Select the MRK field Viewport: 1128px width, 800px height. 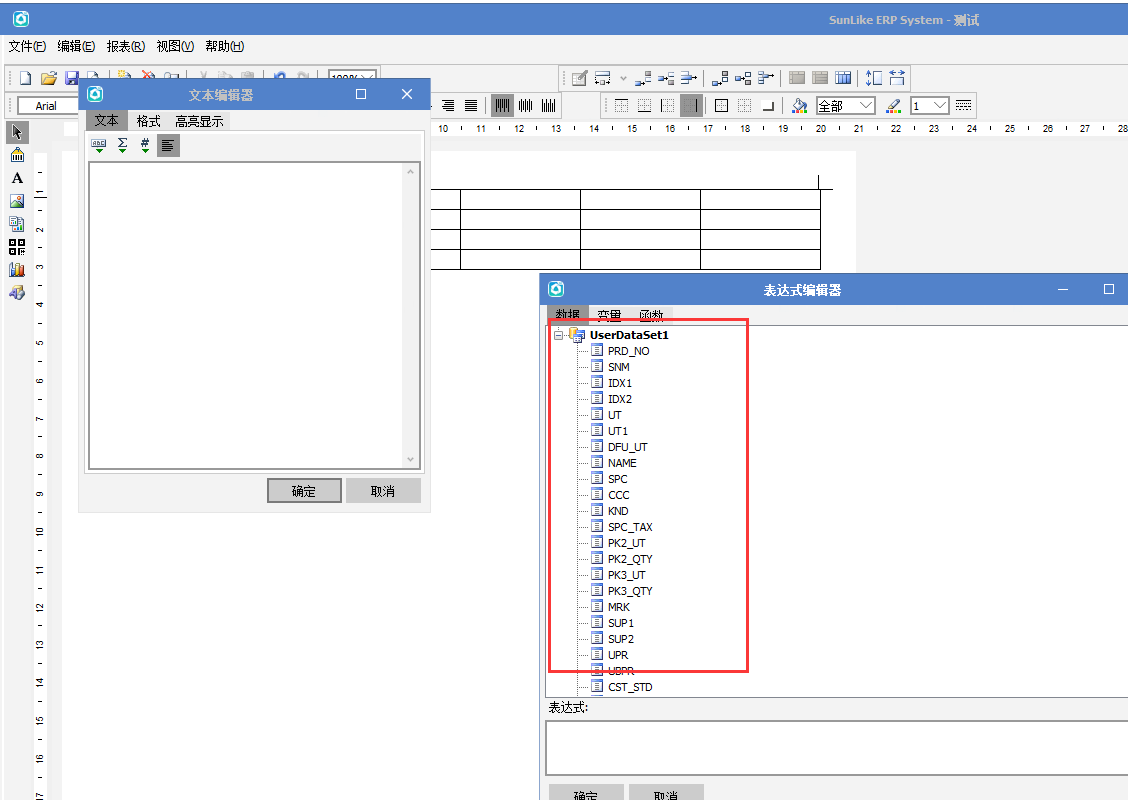pyautogui.click(x=619, y=606)
